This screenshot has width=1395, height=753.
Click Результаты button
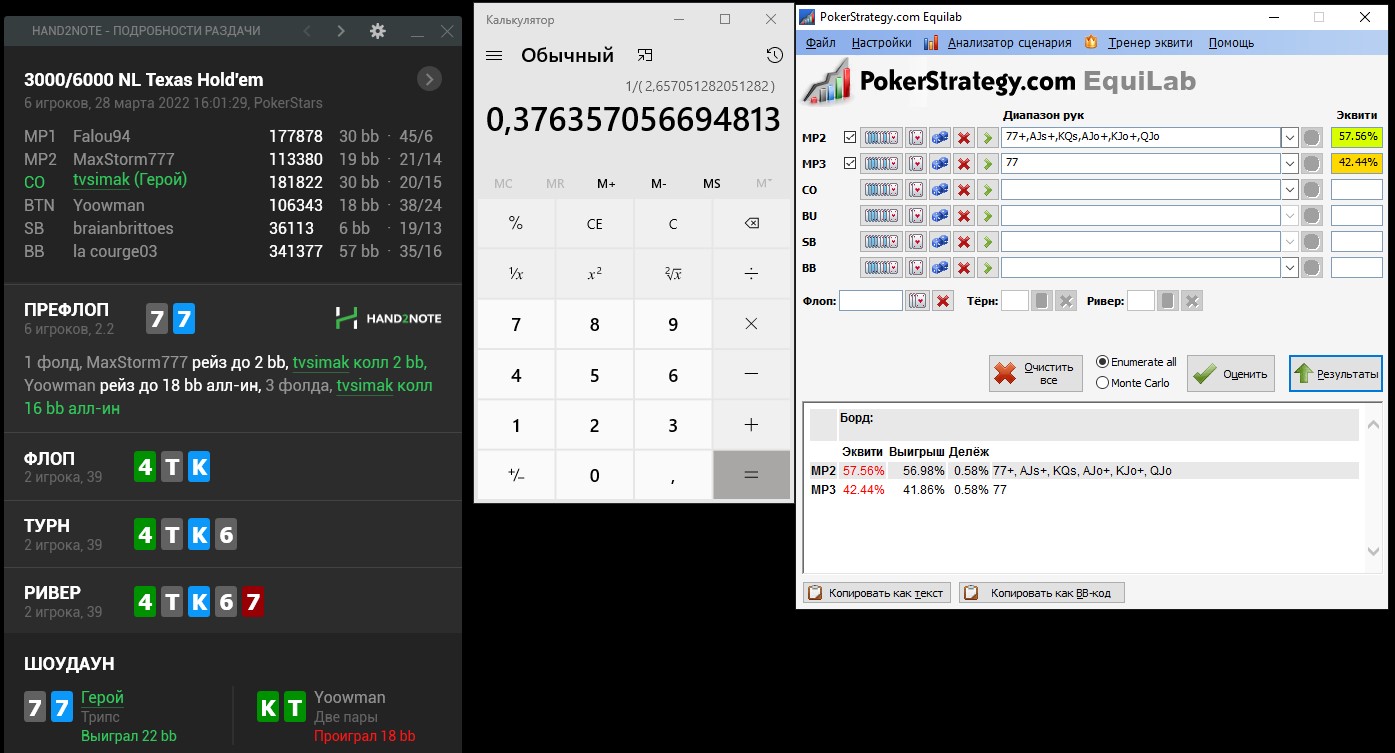[x=1335, y=373]
